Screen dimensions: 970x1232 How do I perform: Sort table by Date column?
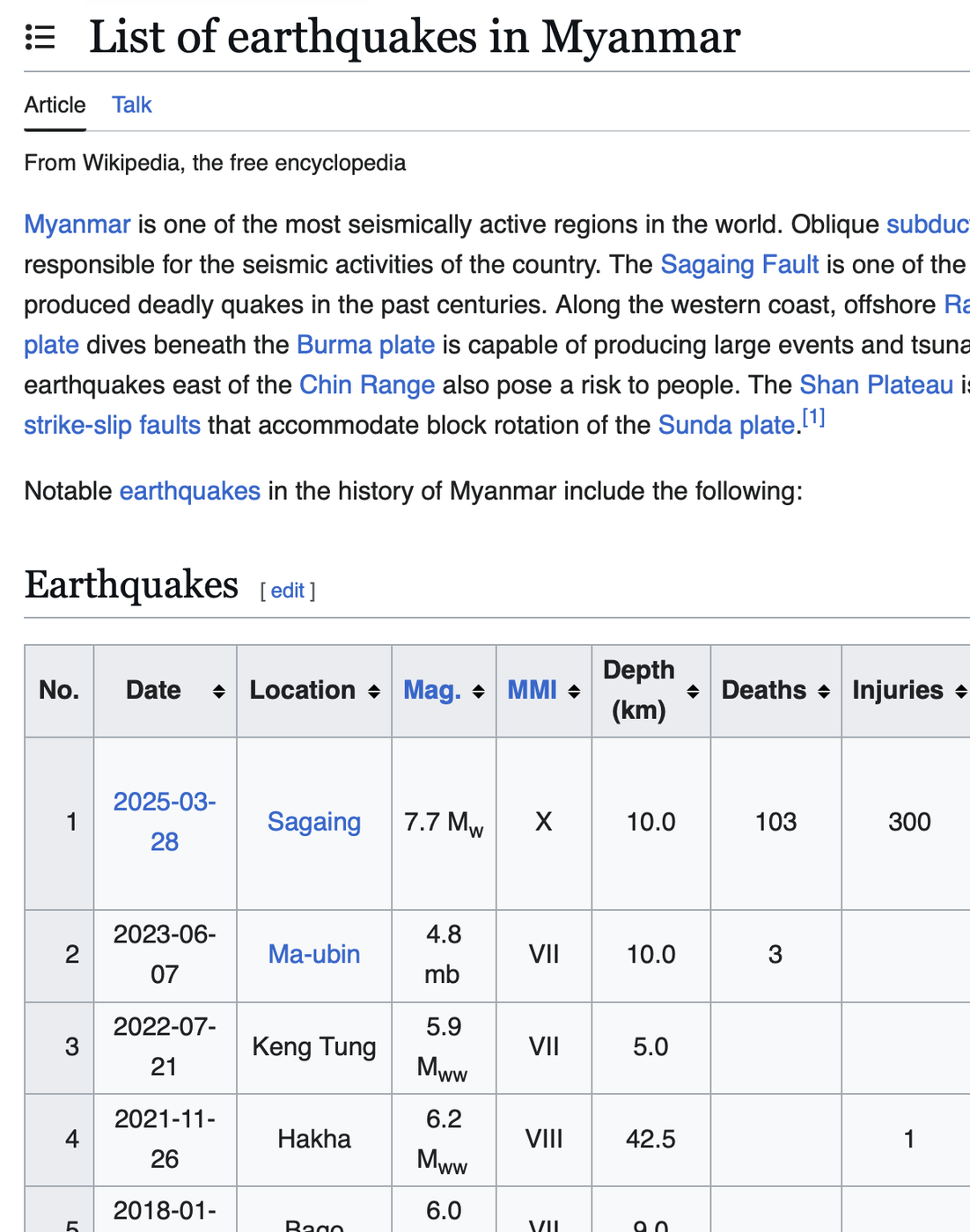(x=218, y=692)
